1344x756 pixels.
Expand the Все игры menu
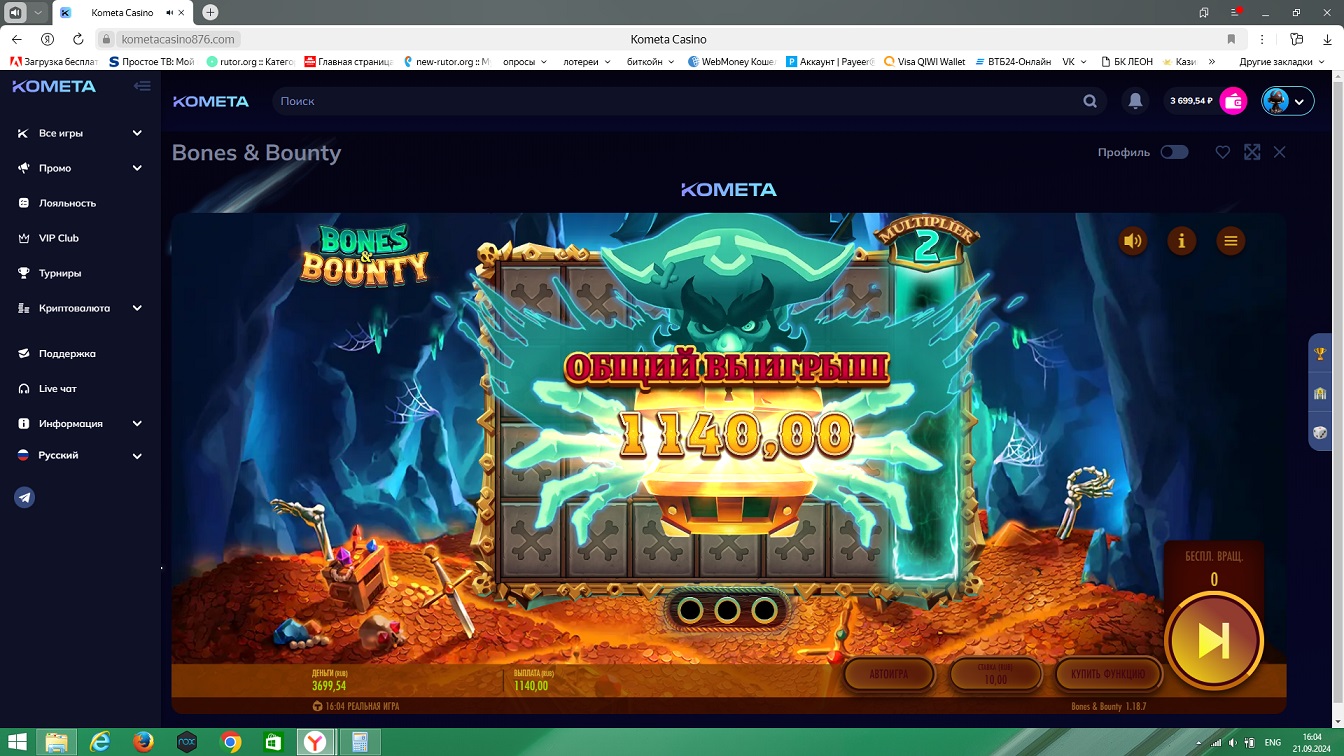coord(80,133)
